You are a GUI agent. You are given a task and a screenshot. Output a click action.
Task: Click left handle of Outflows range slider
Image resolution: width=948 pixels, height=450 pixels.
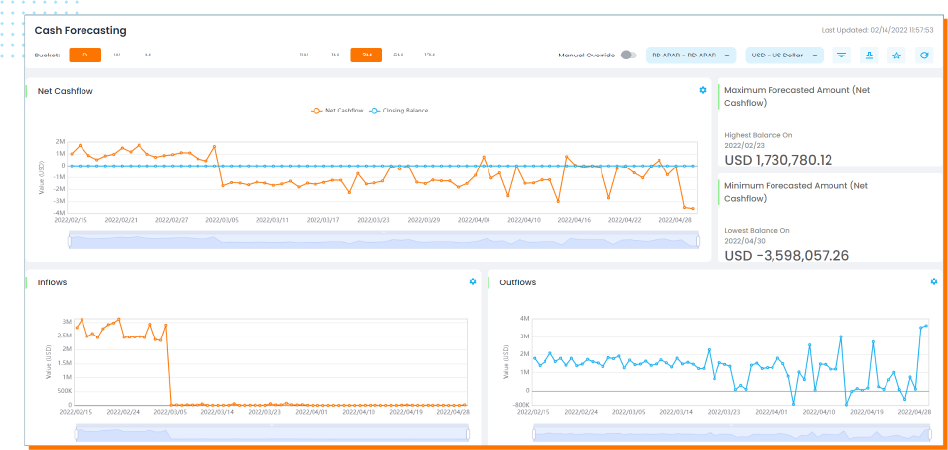pos(534,434)
